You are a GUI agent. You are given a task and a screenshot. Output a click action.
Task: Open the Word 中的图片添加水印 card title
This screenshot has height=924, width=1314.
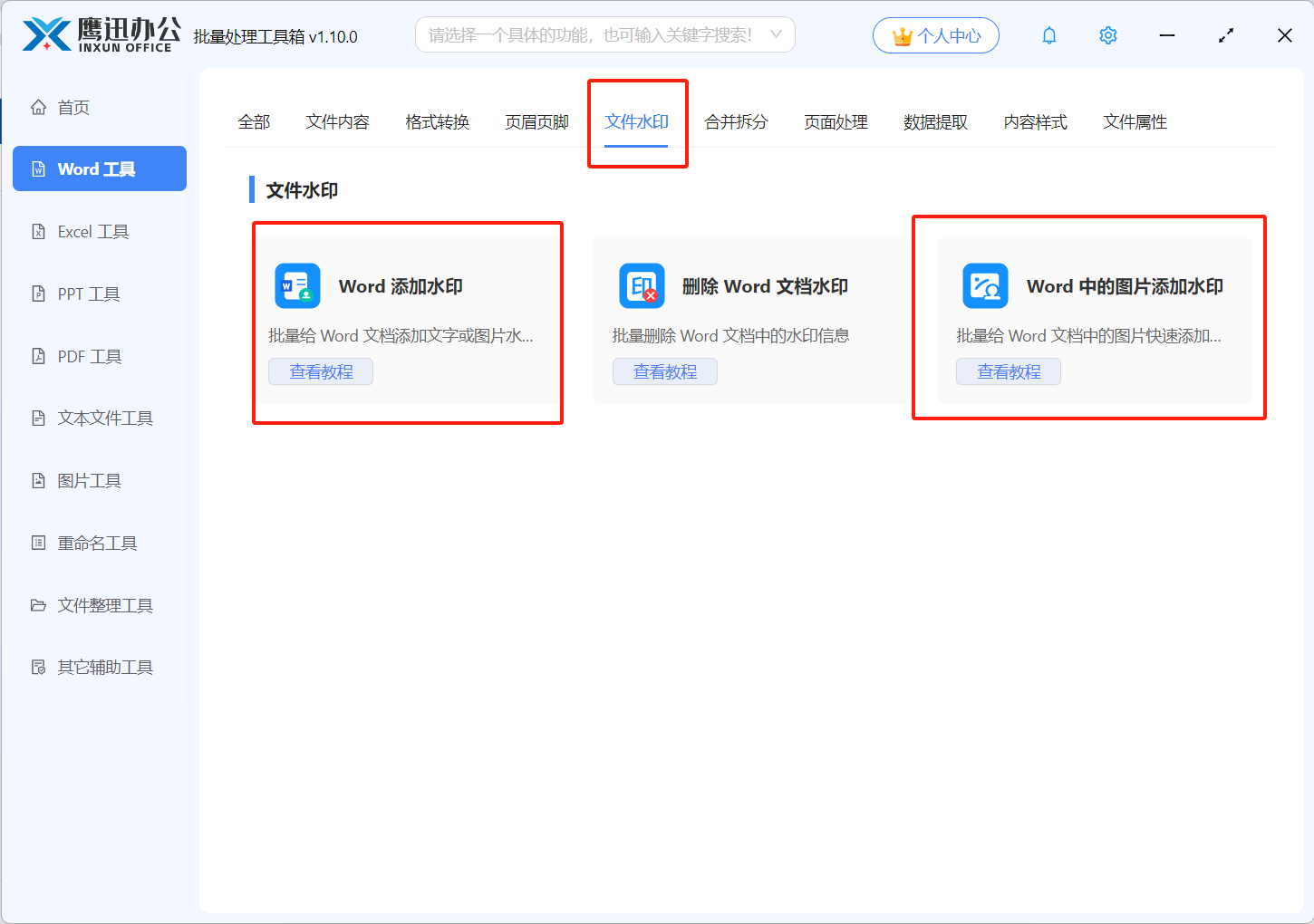tap(1125, 286)
